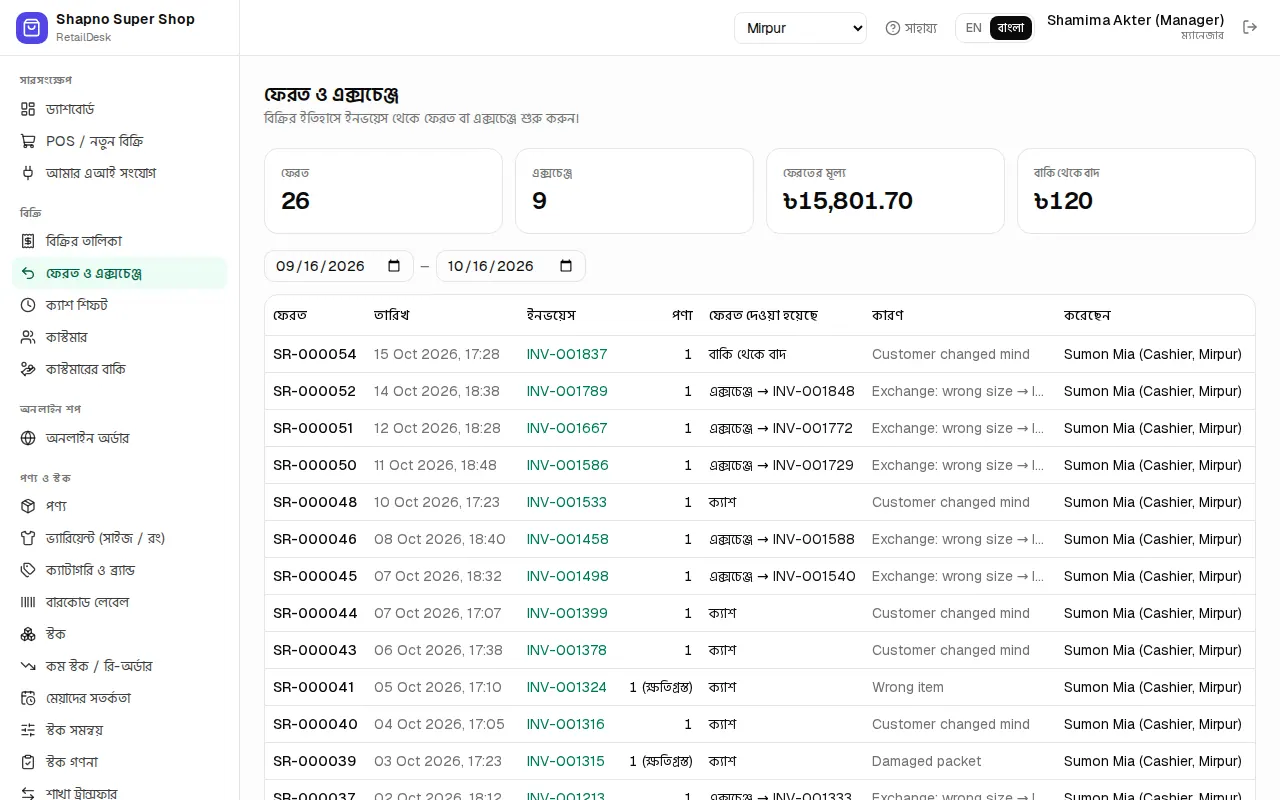Select return row SR-000041
Image resolution: width=1280 pixels, height=800 pixels.
(x=760, y=687)
